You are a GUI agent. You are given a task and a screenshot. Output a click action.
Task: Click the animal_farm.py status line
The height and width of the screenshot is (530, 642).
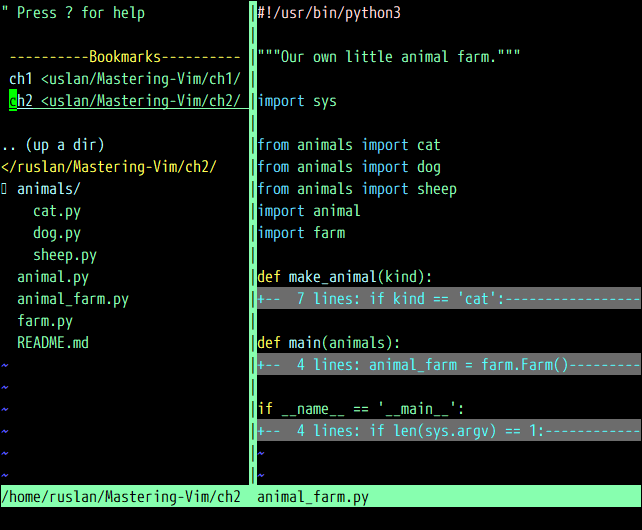(x=313, y=496)
